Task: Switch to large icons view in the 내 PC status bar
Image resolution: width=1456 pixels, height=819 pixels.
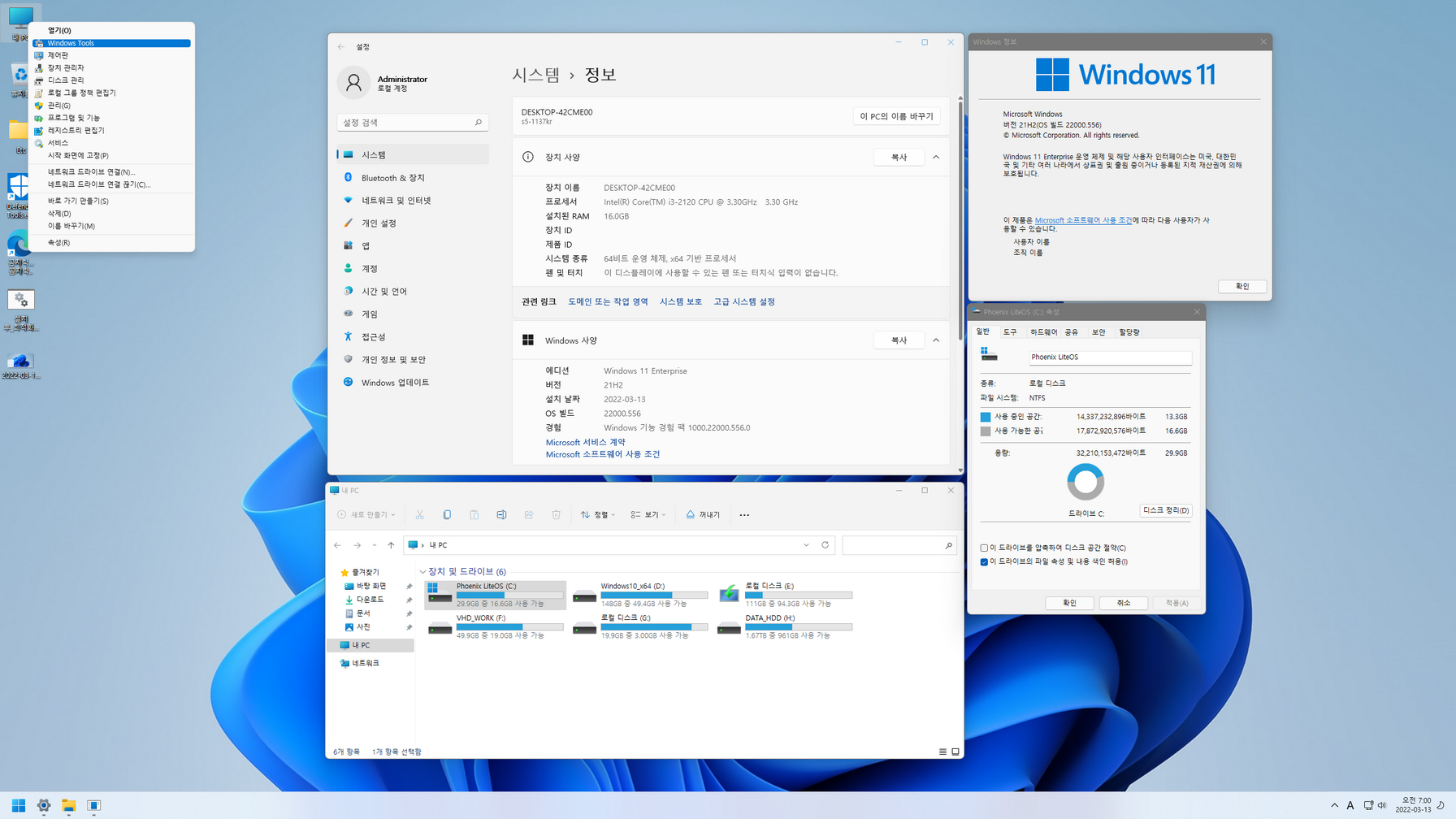Action: (x=955, y=752)
